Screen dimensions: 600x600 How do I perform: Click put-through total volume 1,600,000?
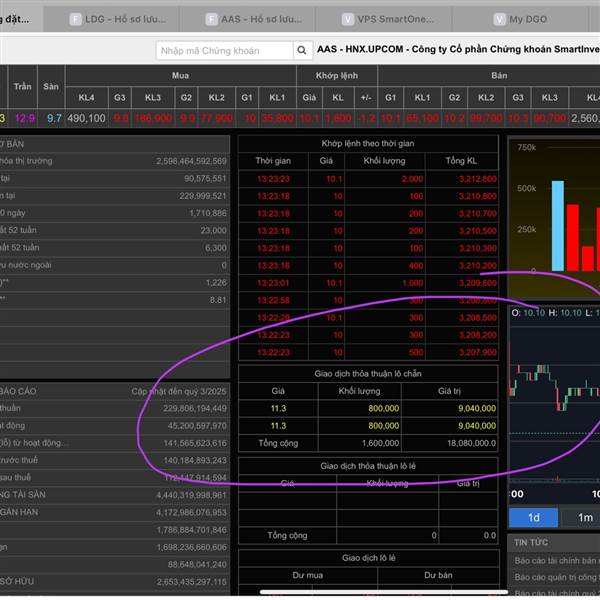[x=380, y=443]
